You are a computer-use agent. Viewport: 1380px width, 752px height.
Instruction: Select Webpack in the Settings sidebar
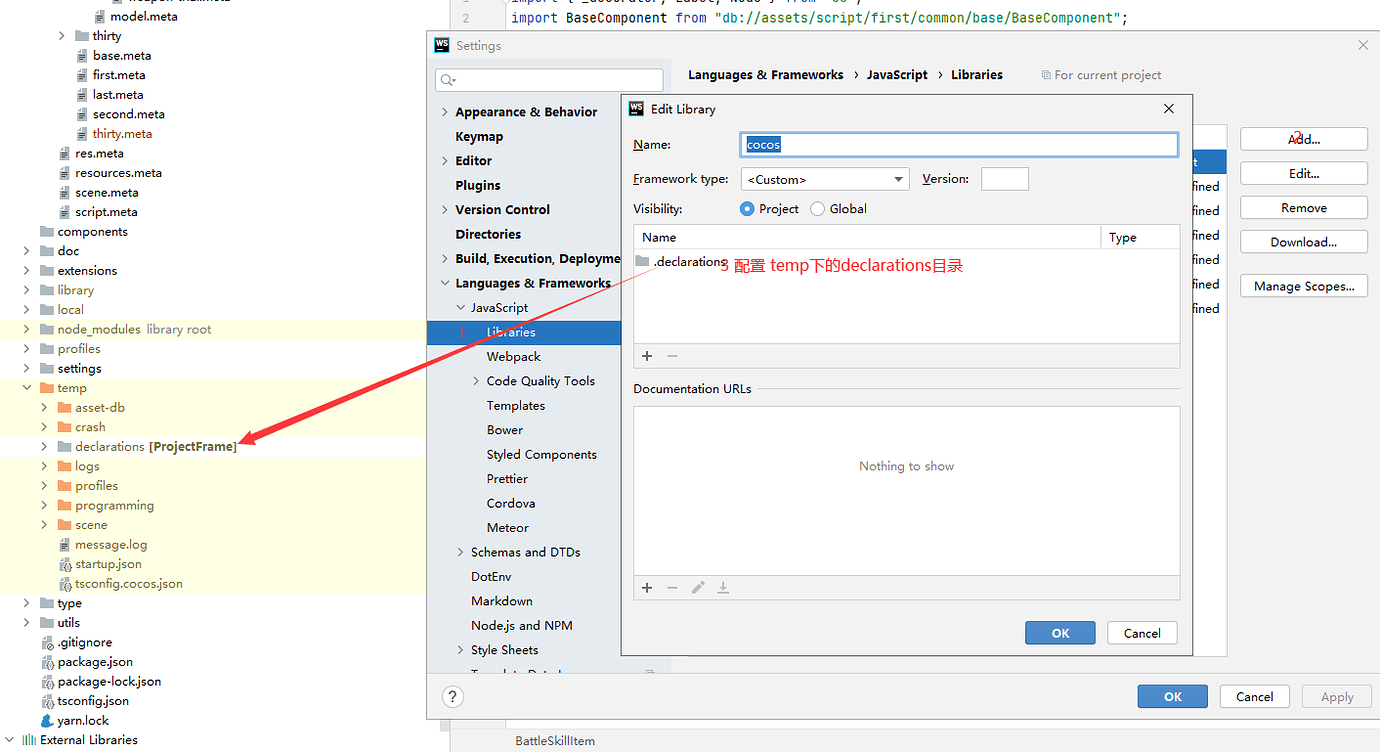tap(513, 356)
